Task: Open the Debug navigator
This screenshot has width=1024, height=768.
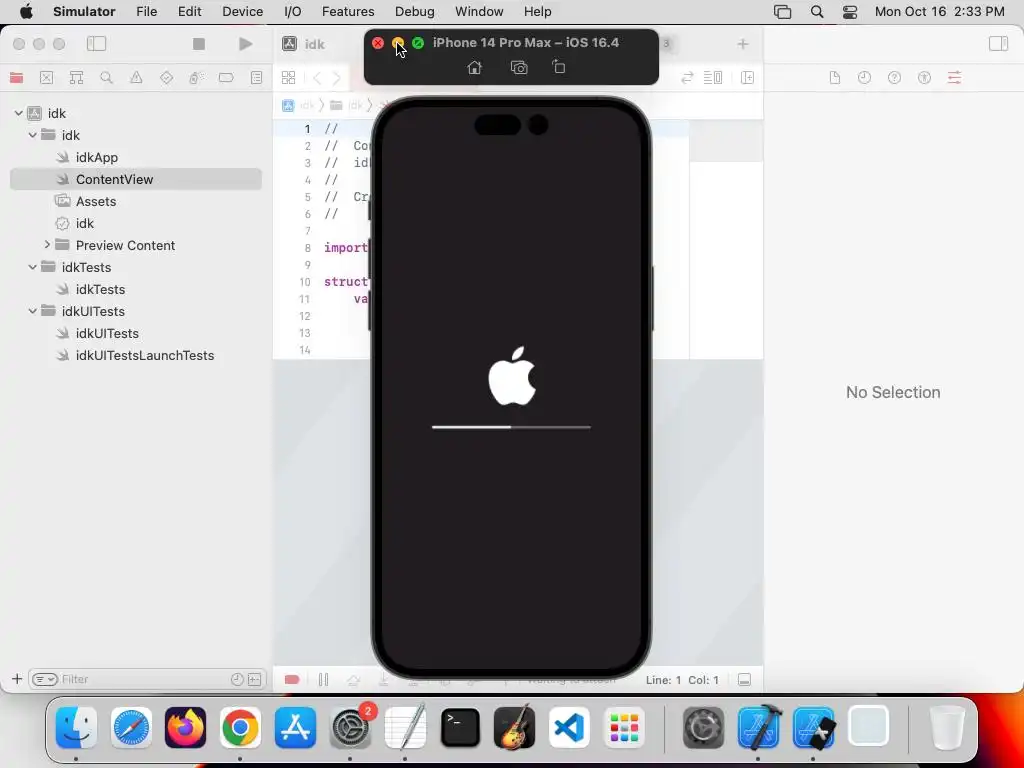Action: 196,78
